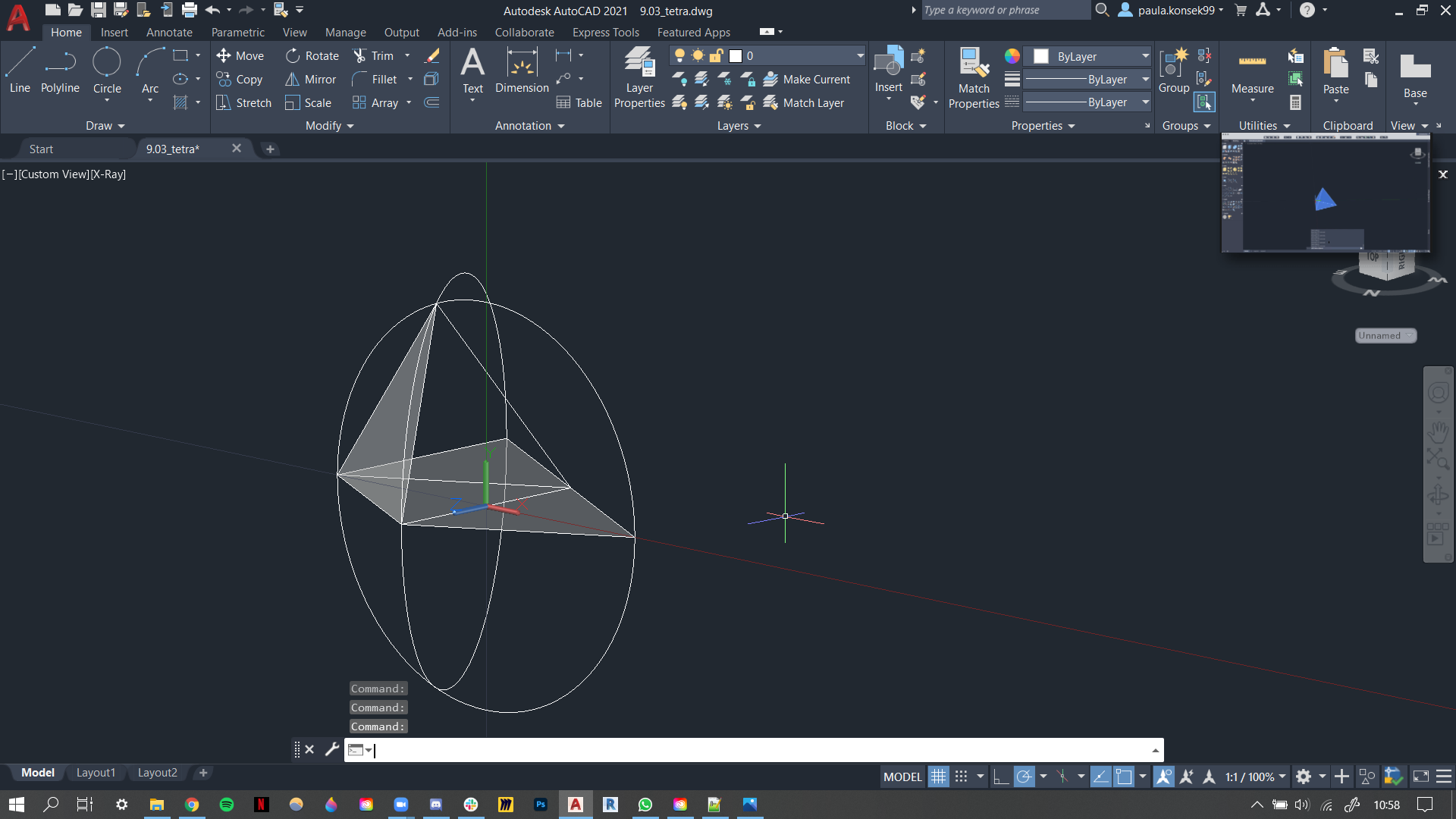Click the Group tool
The image size is (1456, 819).
tap(1174, 70)
